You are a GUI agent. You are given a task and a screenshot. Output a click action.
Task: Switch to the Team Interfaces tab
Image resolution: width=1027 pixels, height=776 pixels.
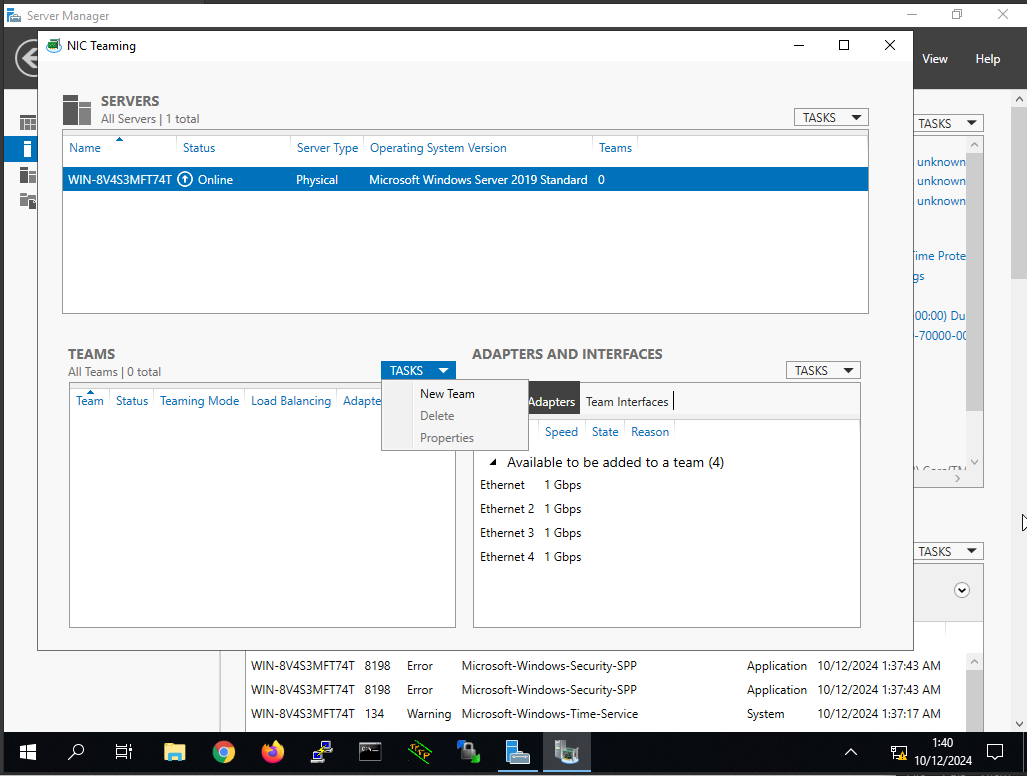(x=627, y=402)
